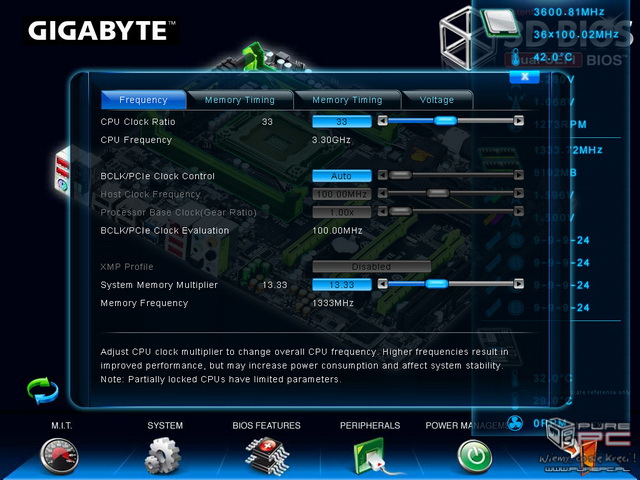
Task: Click the fan icon beside 0RPM
Action: [515, 423]
